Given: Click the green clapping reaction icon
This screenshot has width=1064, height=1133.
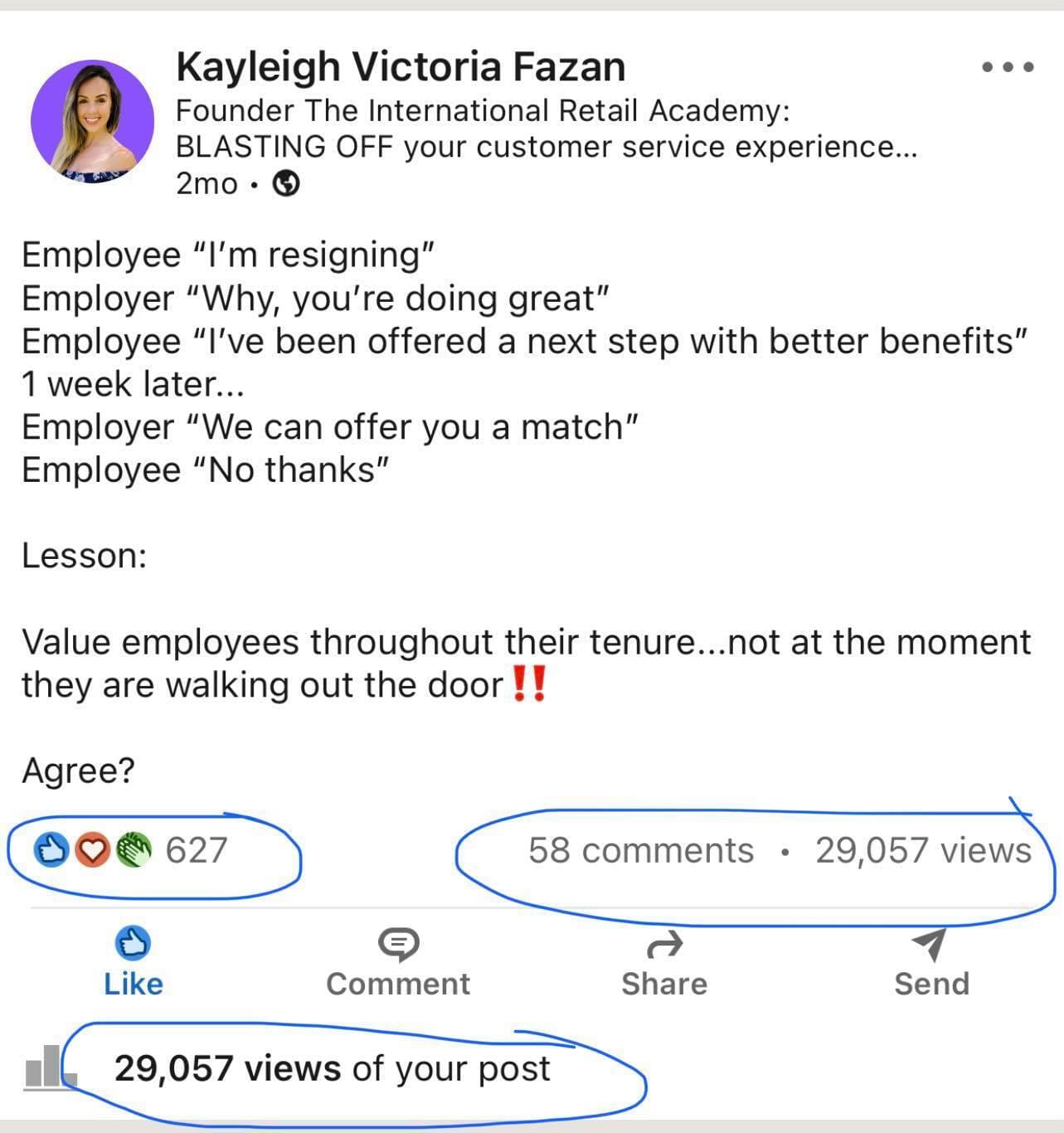Looking at the screenshot, I should (x=134, y=850).
